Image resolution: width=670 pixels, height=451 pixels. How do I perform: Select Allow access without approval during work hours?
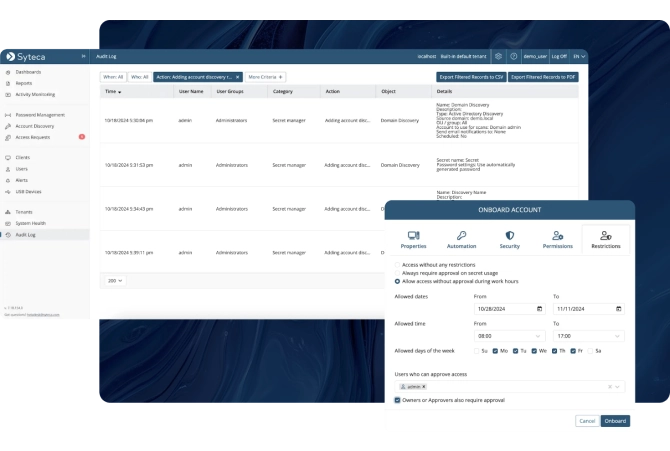coord(397,281)
